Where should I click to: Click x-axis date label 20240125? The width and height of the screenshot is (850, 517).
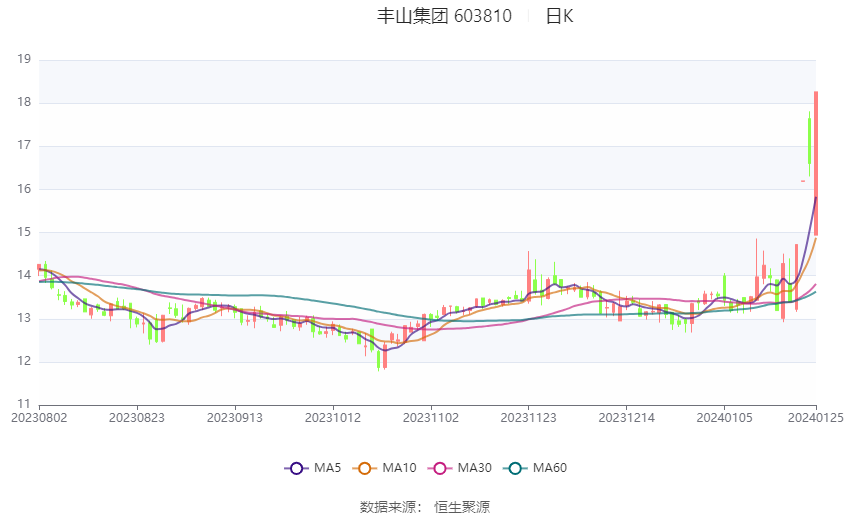816,418
